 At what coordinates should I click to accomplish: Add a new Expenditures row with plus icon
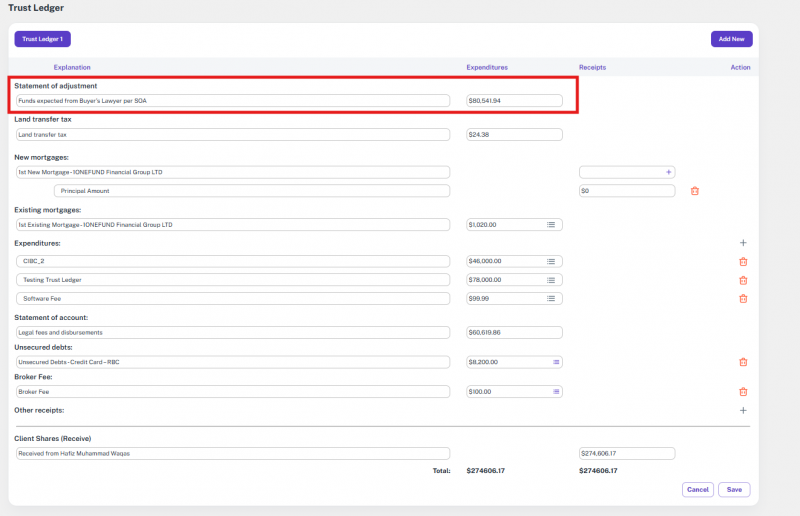pos(742,243)
